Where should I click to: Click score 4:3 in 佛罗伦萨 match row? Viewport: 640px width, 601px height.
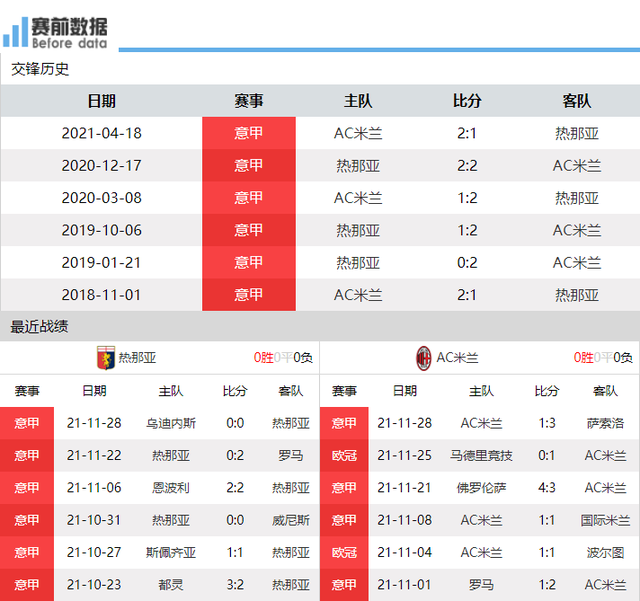click(547, 487)
